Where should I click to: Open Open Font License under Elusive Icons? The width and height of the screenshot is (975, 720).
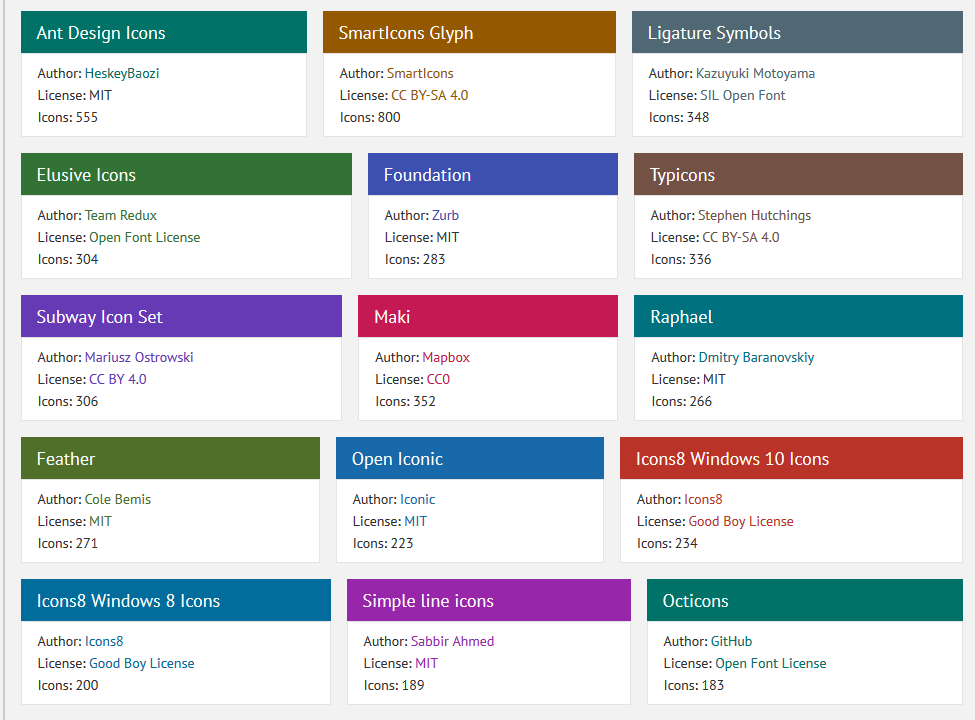click(144, 237)
